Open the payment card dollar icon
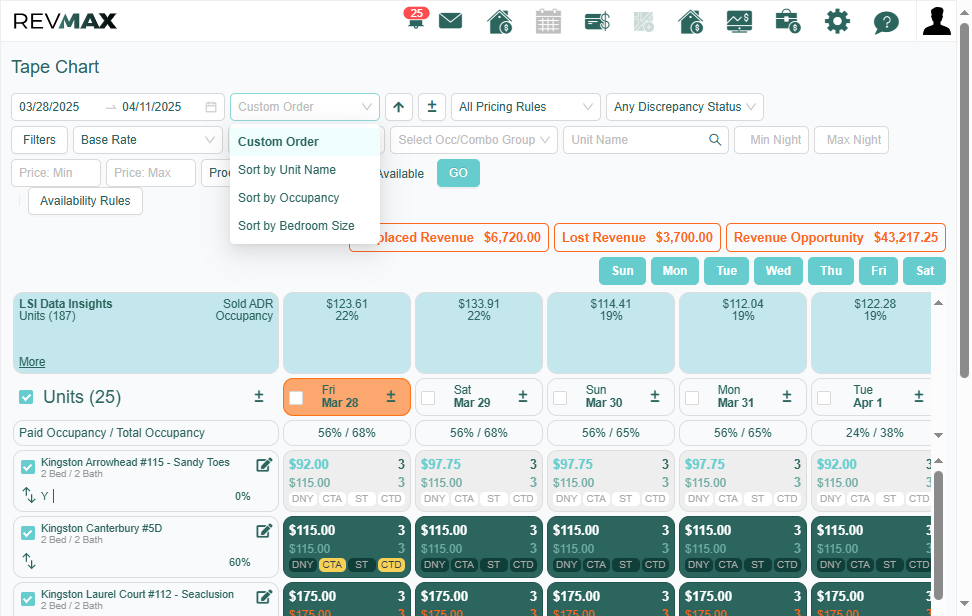 point(597,22)
